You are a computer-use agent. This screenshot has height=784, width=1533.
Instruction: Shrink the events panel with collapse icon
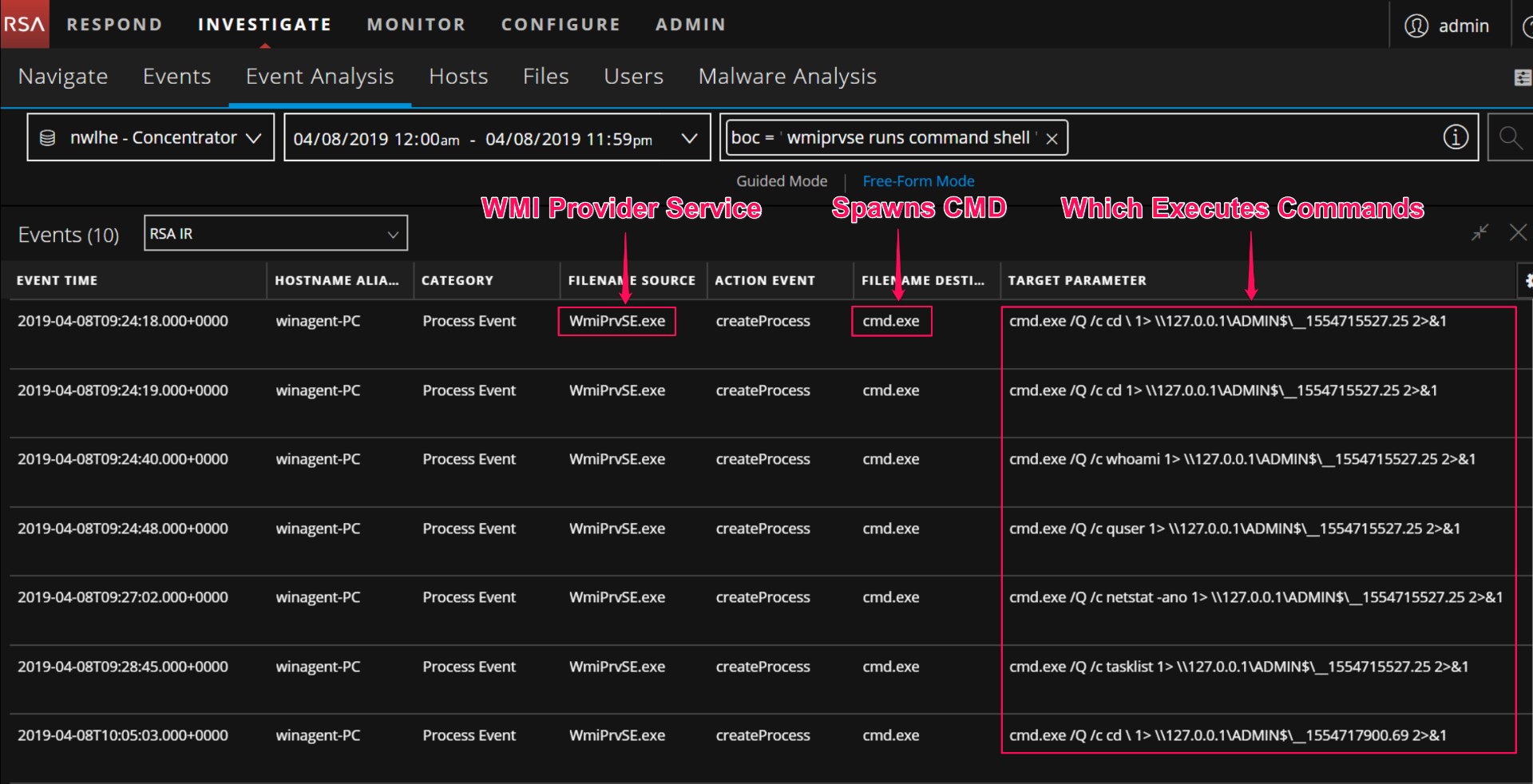pyautogui.click(x=1480, y=232)
